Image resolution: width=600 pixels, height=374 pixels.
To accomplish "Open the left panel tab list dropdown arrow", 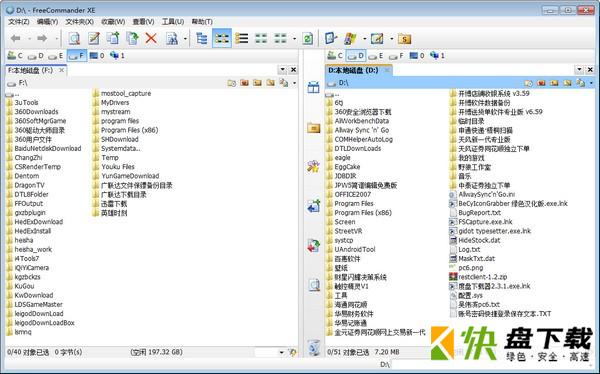I will 282,70.
